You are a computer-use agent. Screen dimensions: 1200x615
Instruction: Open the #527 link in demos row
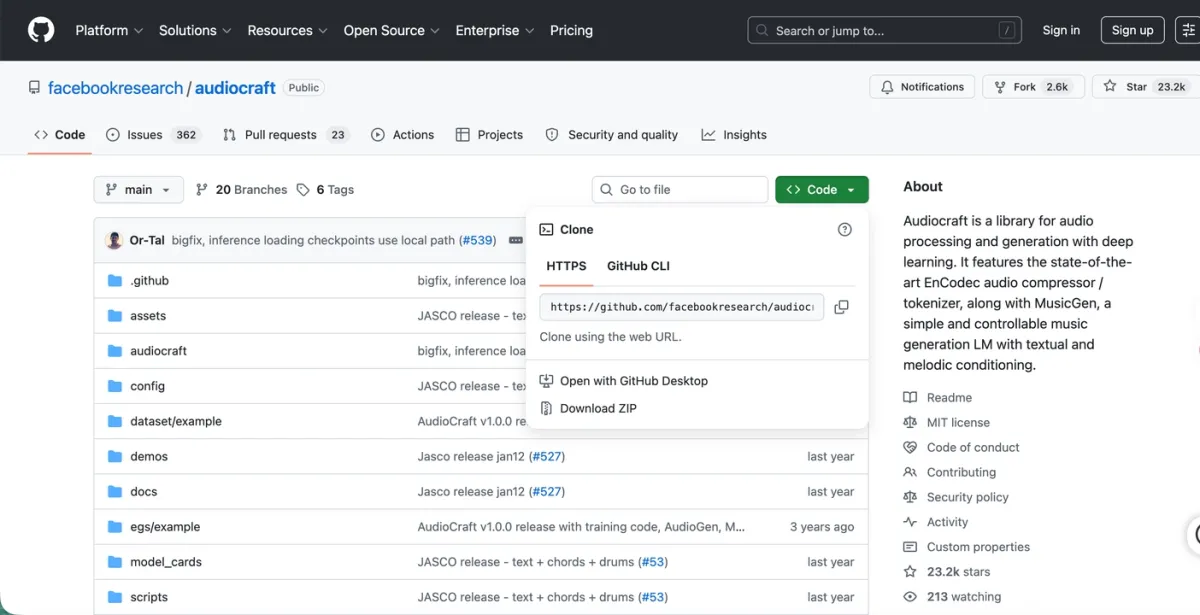(x=547, y=456)
